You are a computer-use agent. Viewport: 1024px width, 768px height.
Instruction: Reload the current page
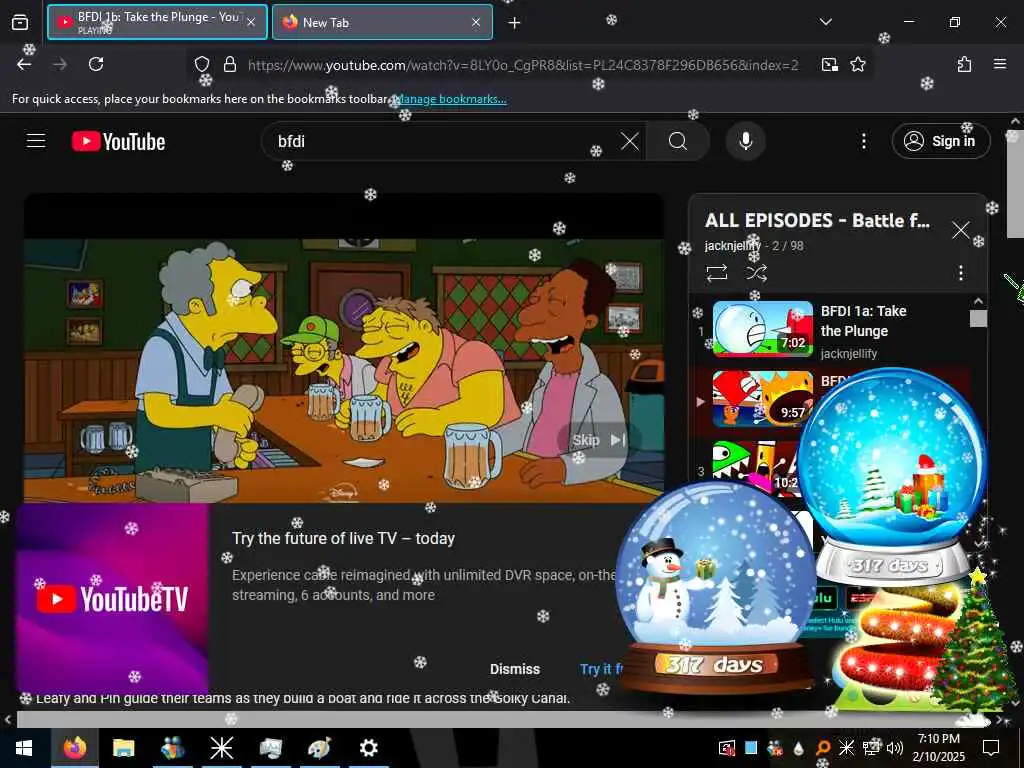[96, 64]
